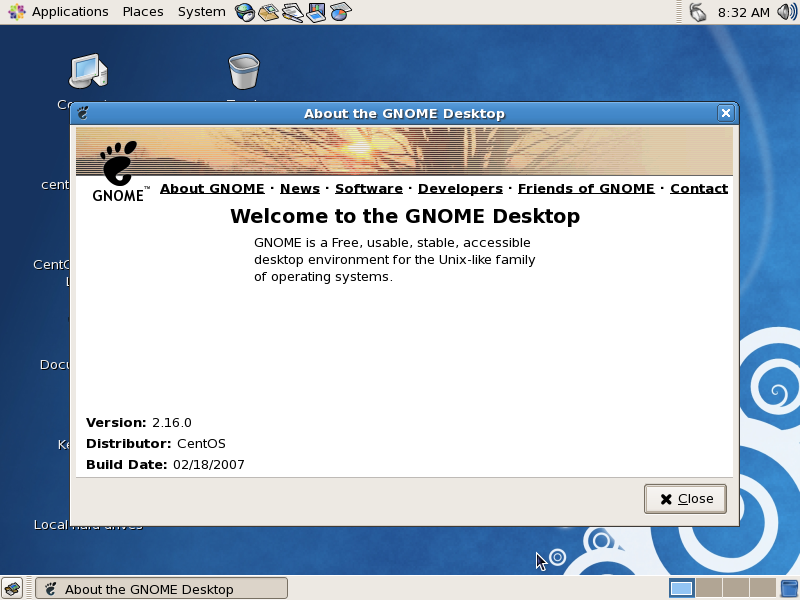
Task: Open the Friends of GNOME link
Action: pos(586,188)
